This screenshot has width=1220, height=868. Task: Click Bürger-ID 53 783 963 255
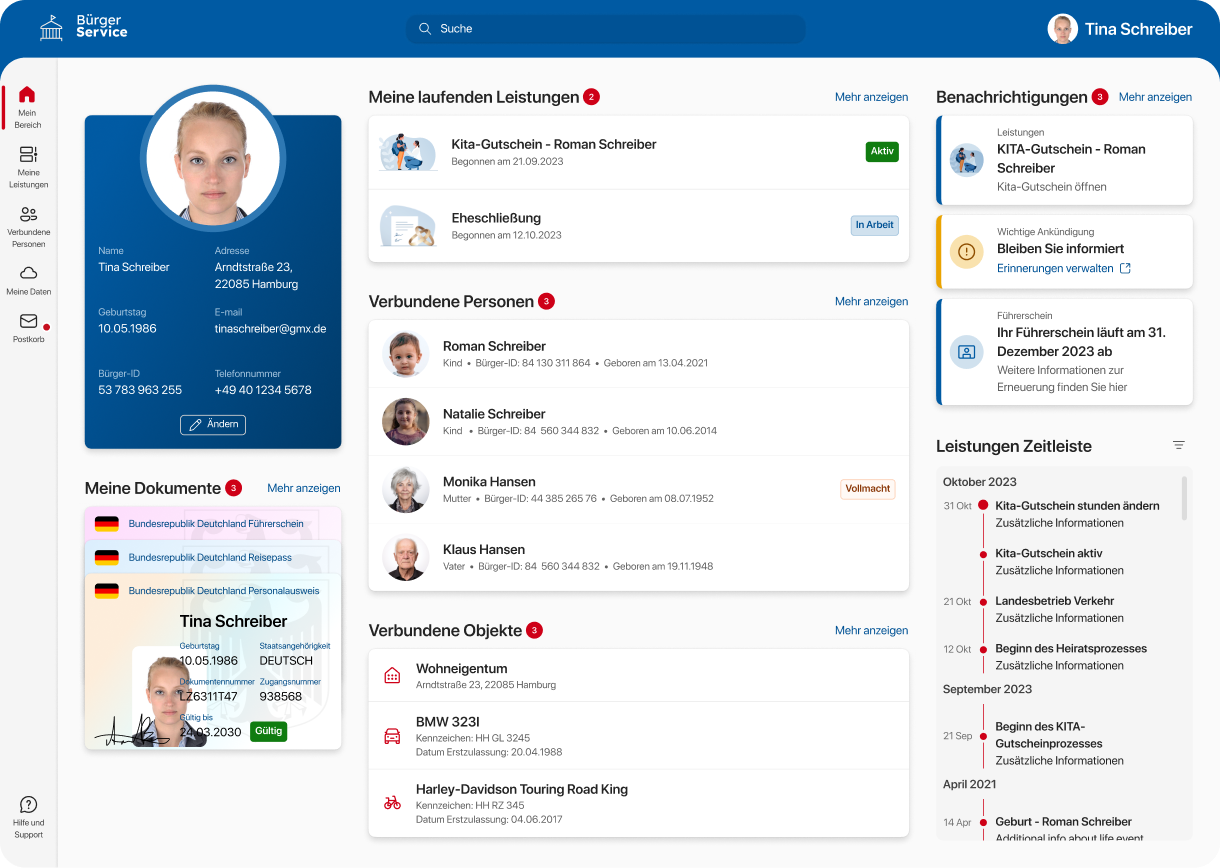coord(140,390)
